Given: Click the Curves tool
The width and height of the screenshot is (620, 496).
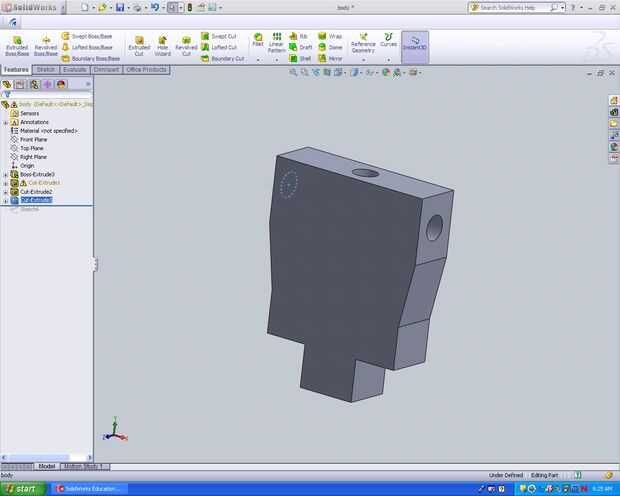Looking at the screenshot, I should (388, 40).
